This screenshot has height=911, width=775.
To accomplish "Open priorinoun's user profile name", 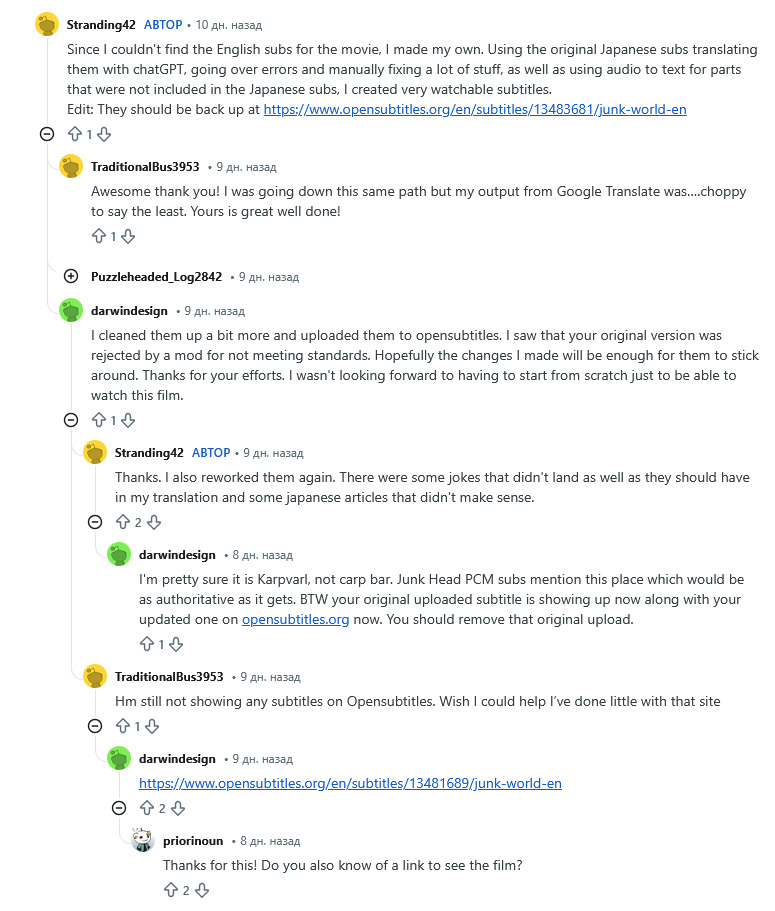I will [193, 841].
